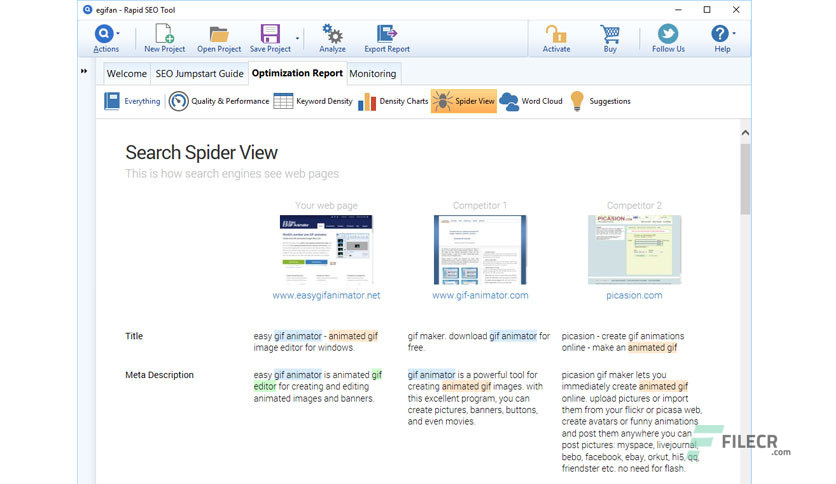Select the Spider View button
The image size is (836, 484).
pyautogui.click(x=463, y=101)
